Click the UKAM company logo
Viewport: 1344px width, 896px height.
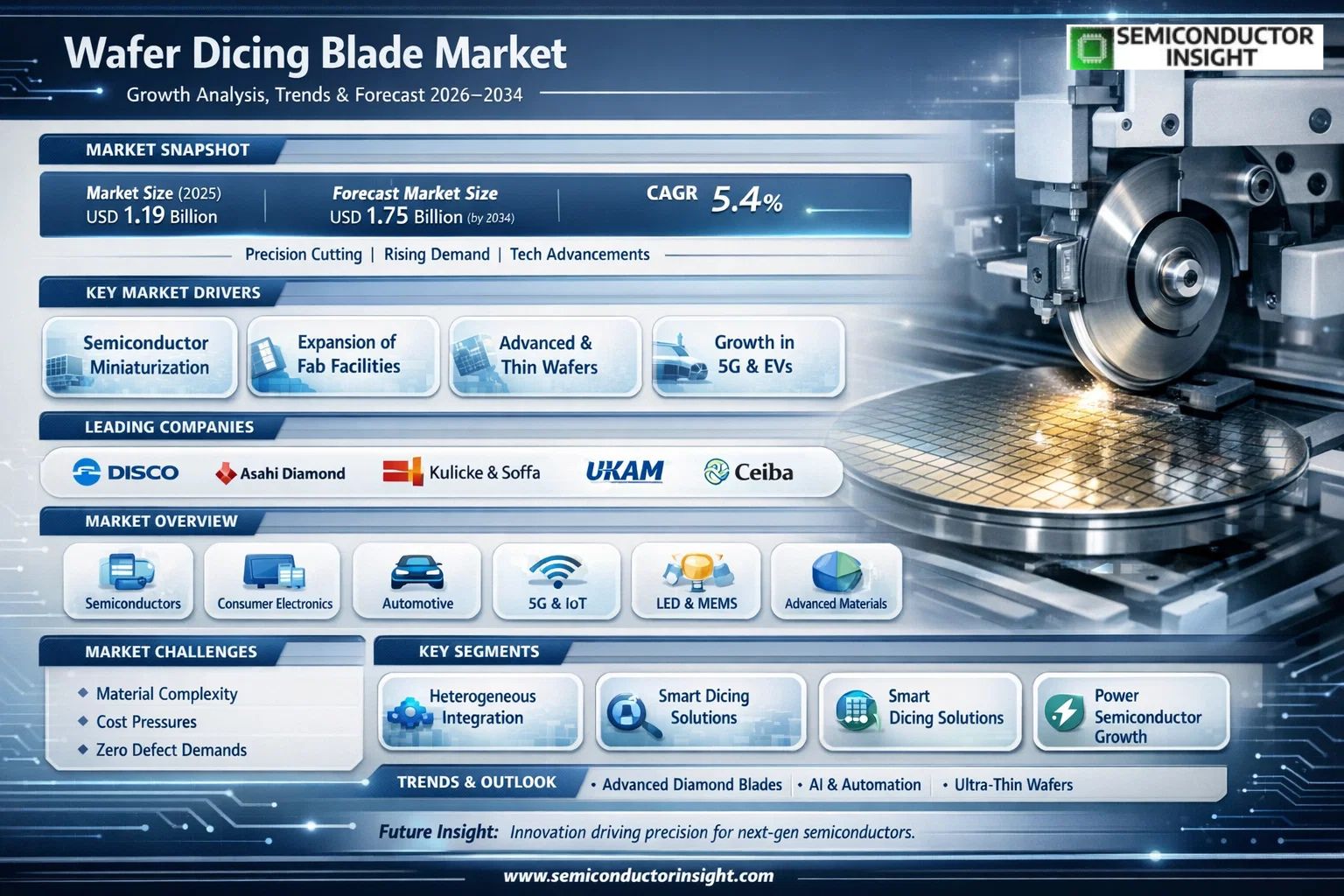click(x=624, y=472)
